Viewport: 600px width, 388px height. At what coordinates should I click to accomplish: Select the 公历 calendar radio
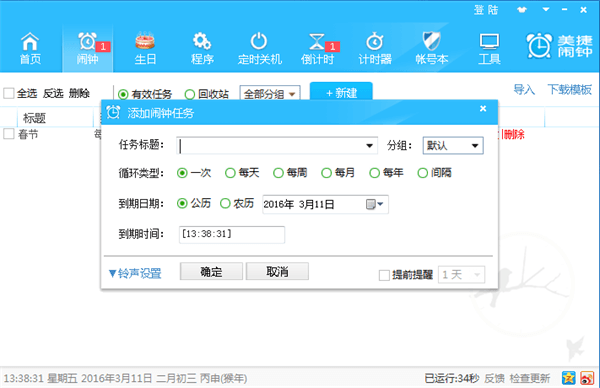[182, 203]
